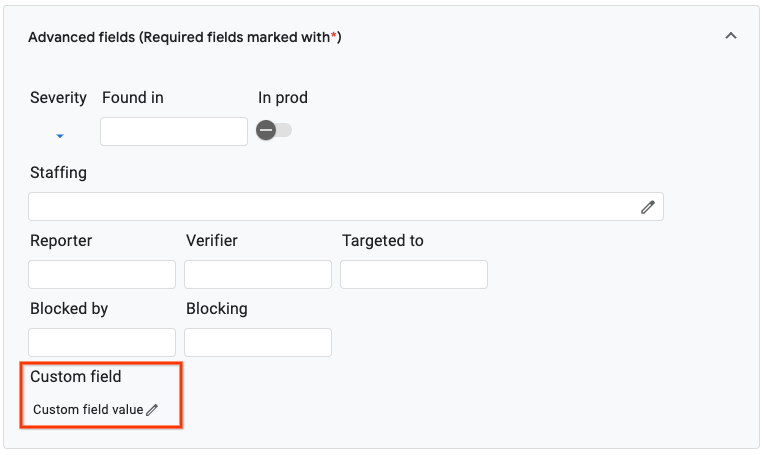The height and width of the screenshot is (455, 765).
Task: Click the Staffing edit pencil icon
Action: 648,207
